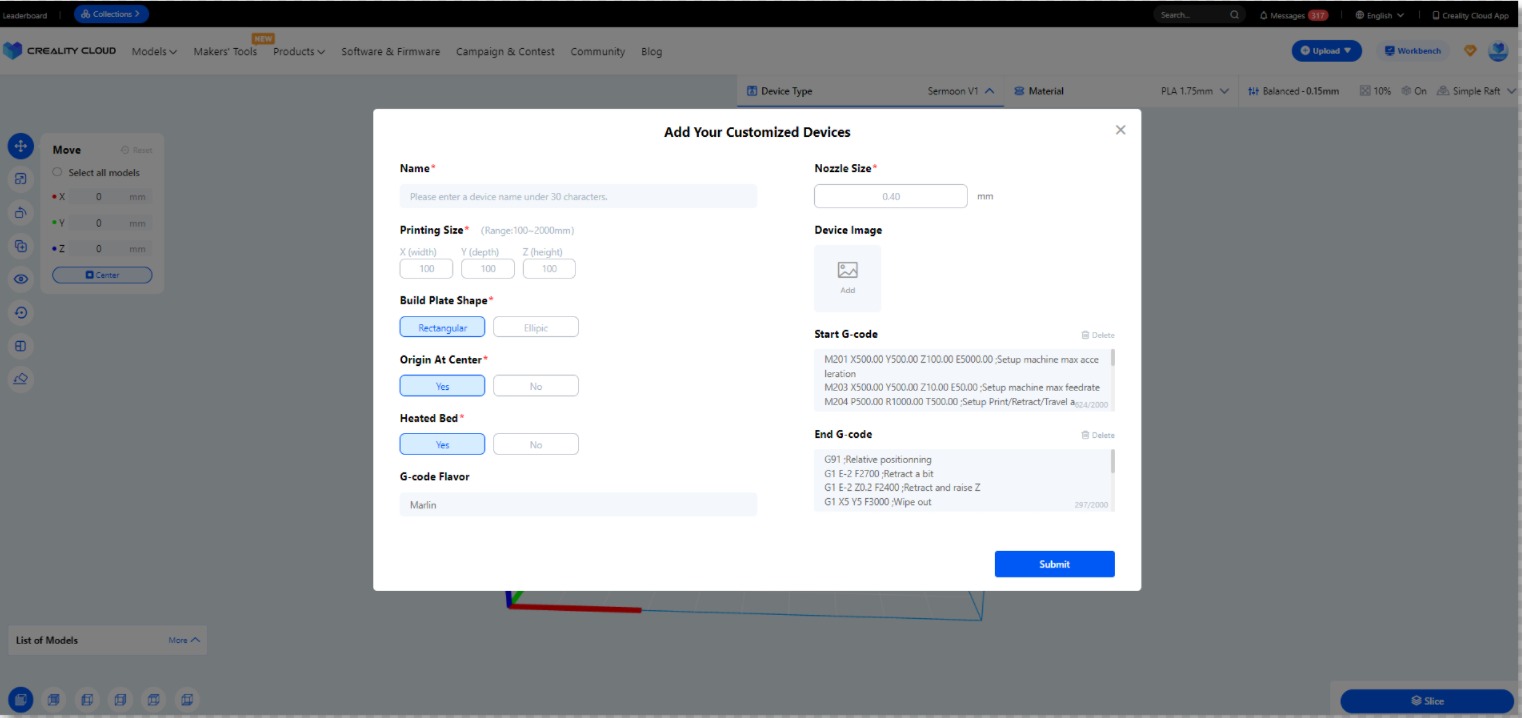Click the Name input field
1522x718 pixels.
click(x=578, y=197)
